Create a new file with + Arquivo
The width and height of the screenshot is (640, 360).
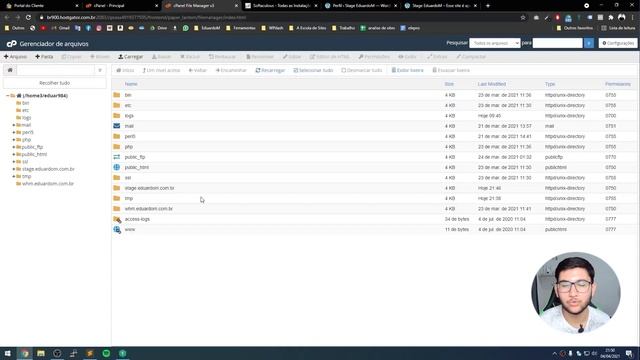pos(16,57)
